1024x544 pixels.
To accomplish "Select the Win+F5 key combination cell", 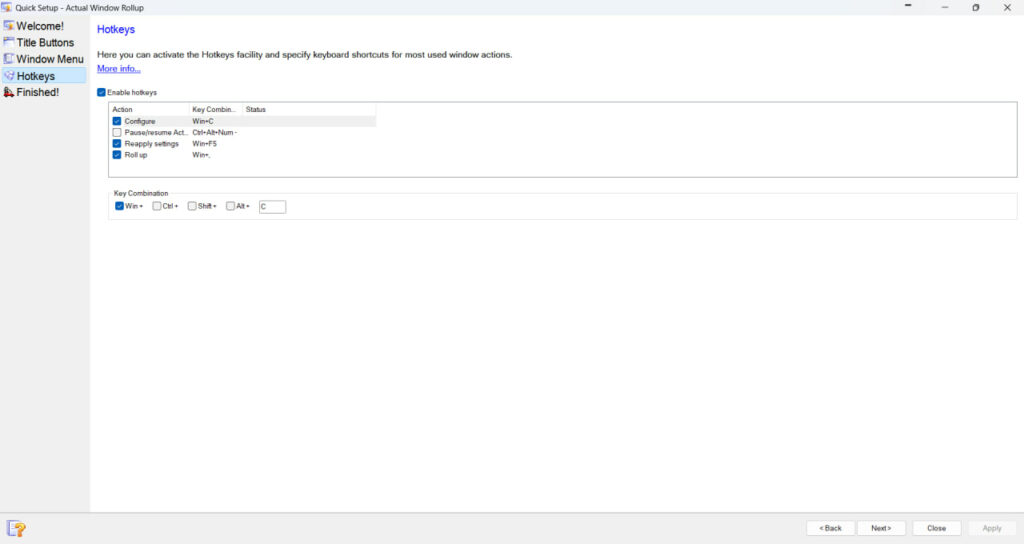I will coord(204,144).
